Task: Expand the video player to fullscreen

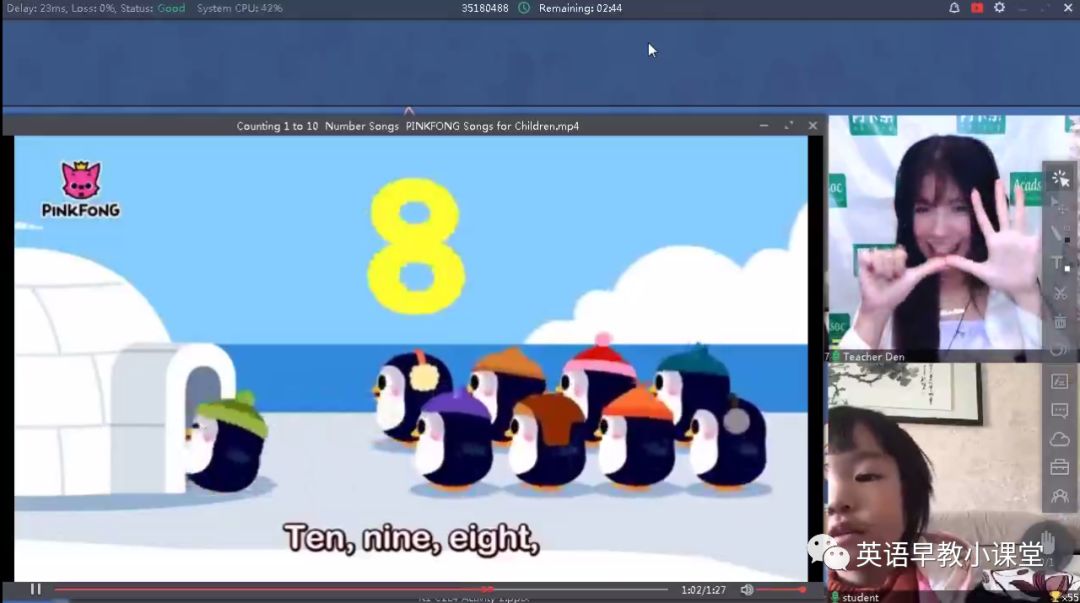Action: [789, 125]
